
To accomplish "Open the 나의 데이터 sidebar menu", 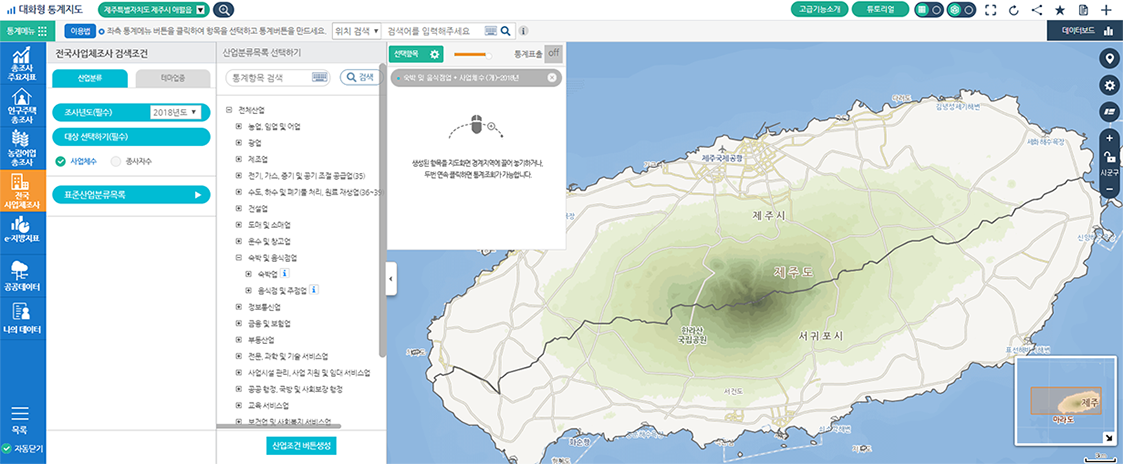I will (x=23, y=319).
